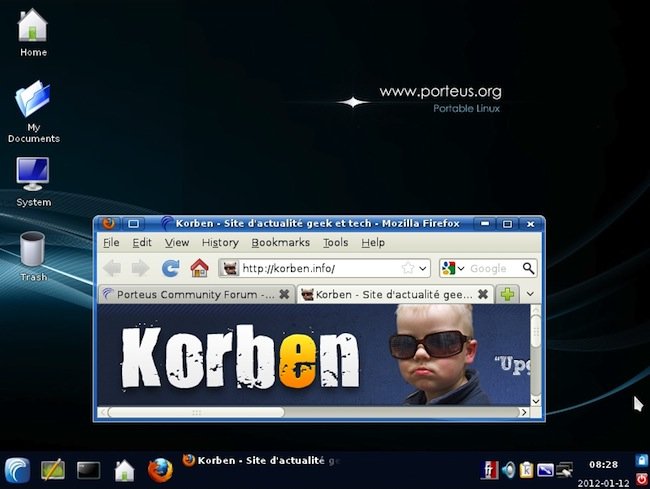Viewport: 650px width, 489px height.
Task: Click the scroll down arrow
Action: click(536, 401)
